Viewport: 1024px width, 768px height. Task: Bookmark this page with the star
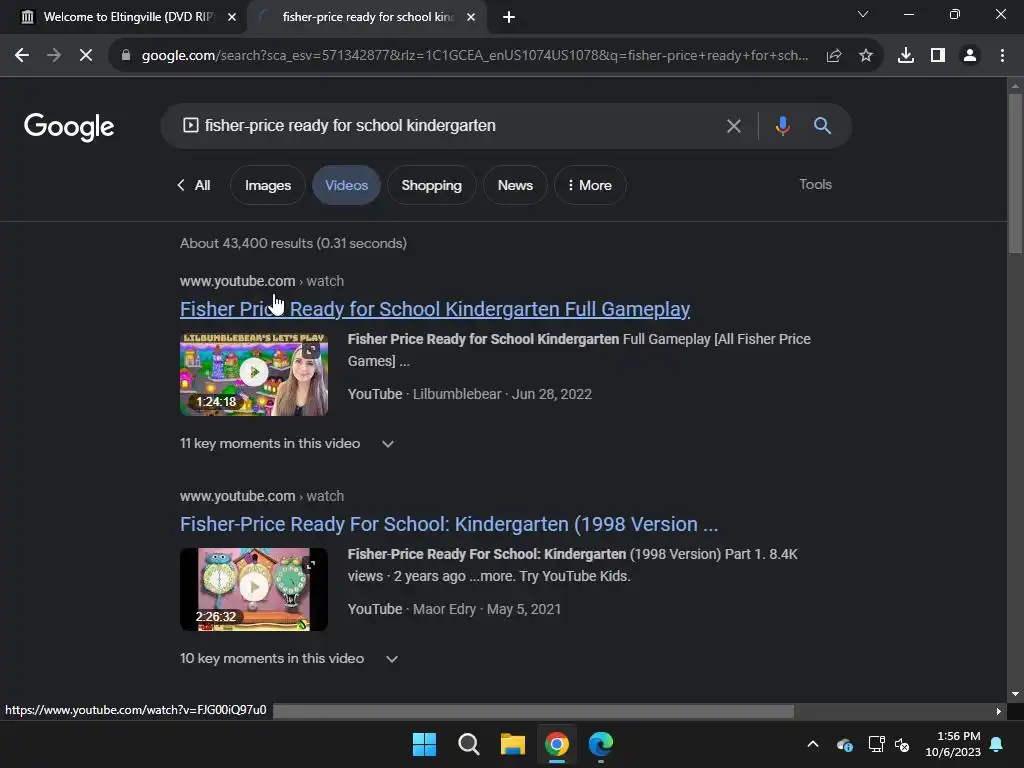click(x=866, y=56)
